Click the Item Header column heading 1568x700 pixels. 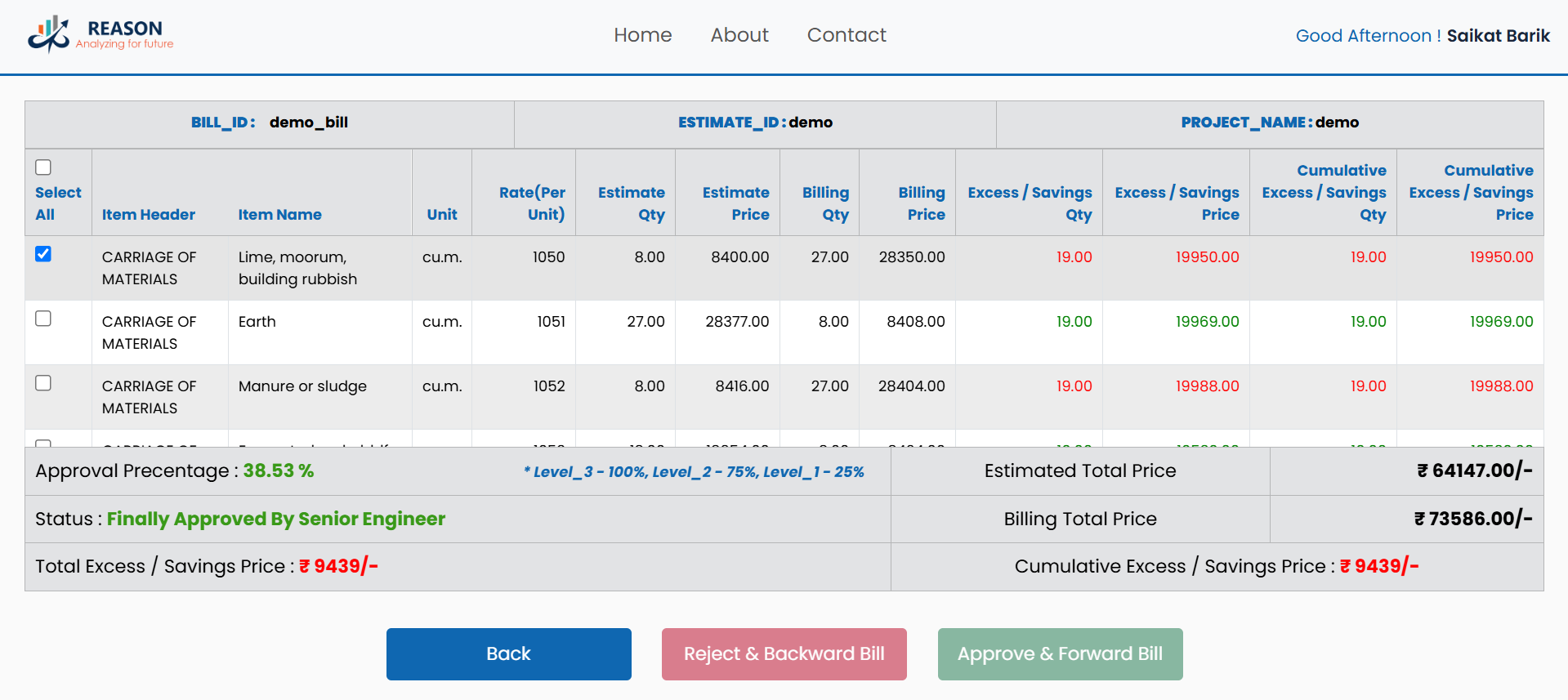(149, 215)
